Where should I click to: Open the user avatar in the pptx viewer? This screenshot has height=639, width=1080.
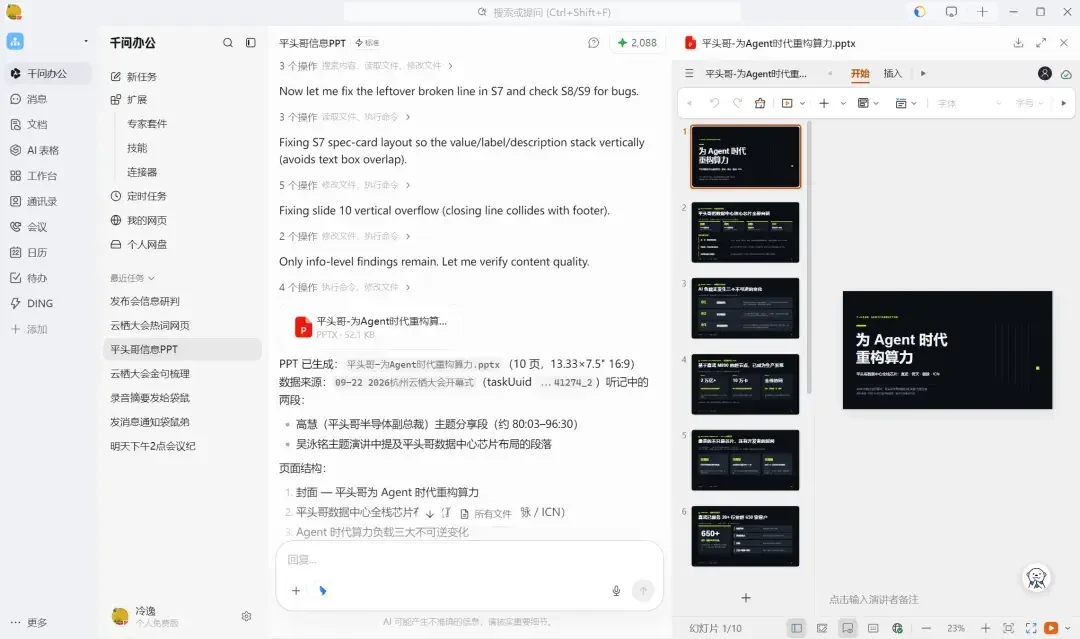click(x=1044, y=73)
